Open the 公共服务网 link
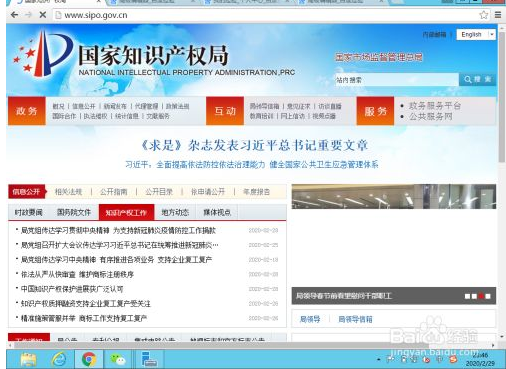The image size is (506, 369). pyautogui.click(x=430, y=116)
